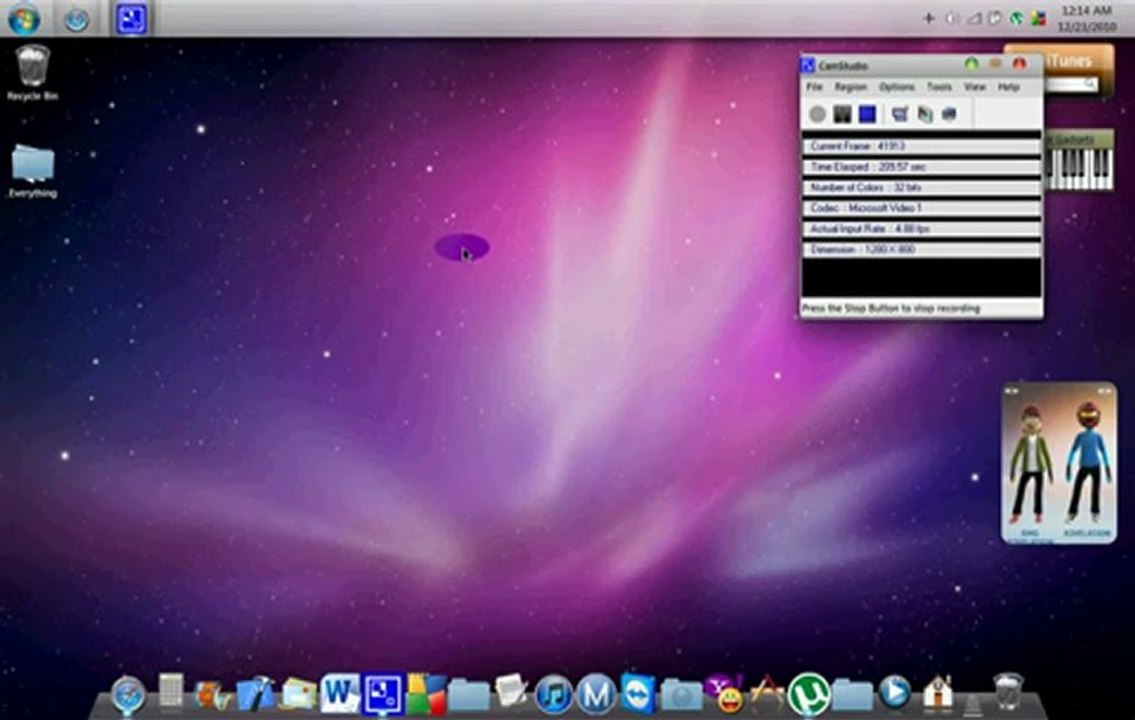Launch Microsoft Word from the dock

(x=339, y=693)
